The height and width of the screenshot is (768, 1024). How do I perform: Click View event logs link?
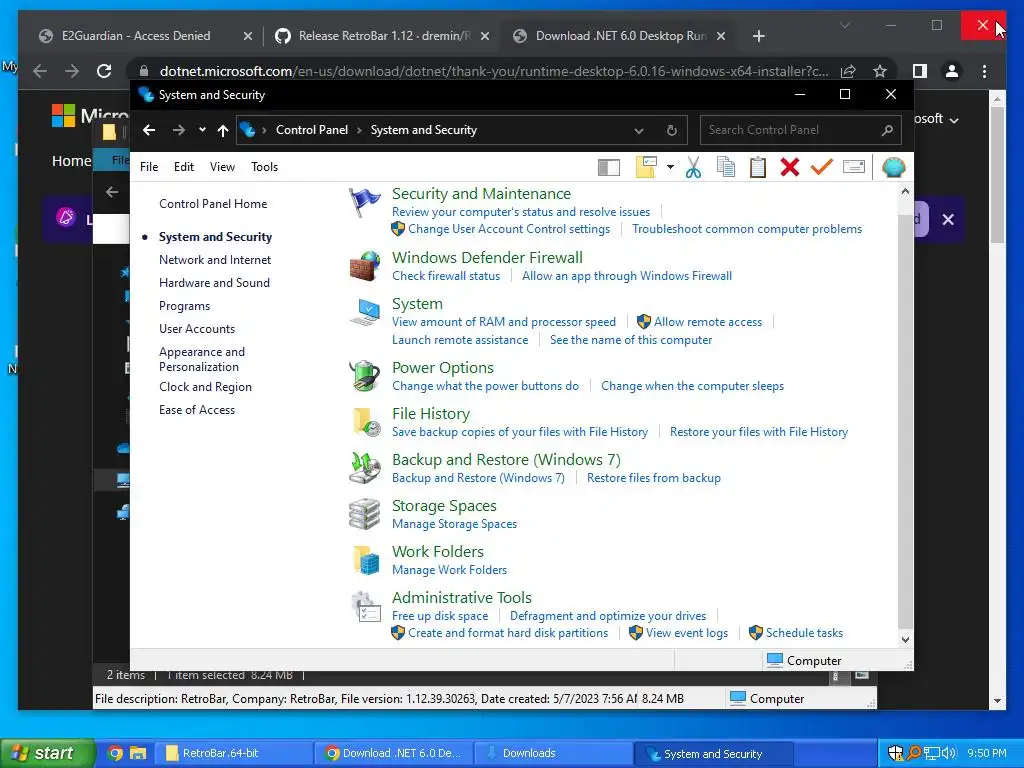click(686, 633)
